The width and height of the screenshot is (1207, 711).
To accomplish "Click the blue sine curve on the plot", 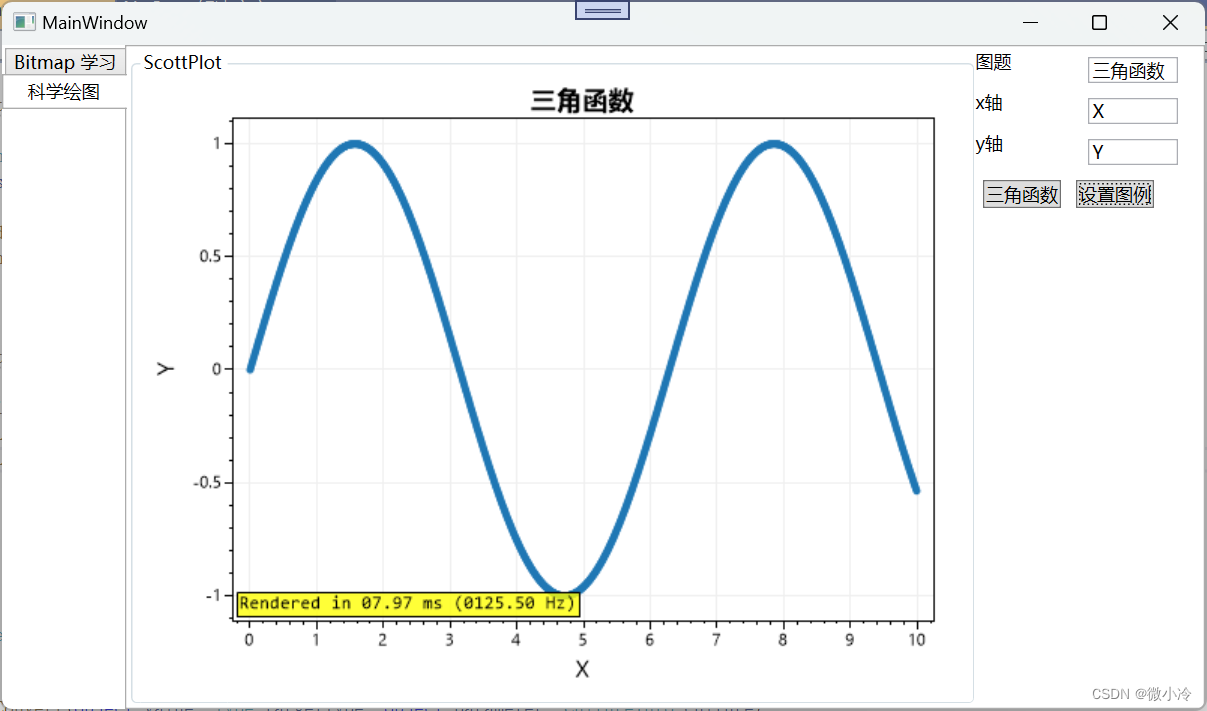I will pos(355,145).
